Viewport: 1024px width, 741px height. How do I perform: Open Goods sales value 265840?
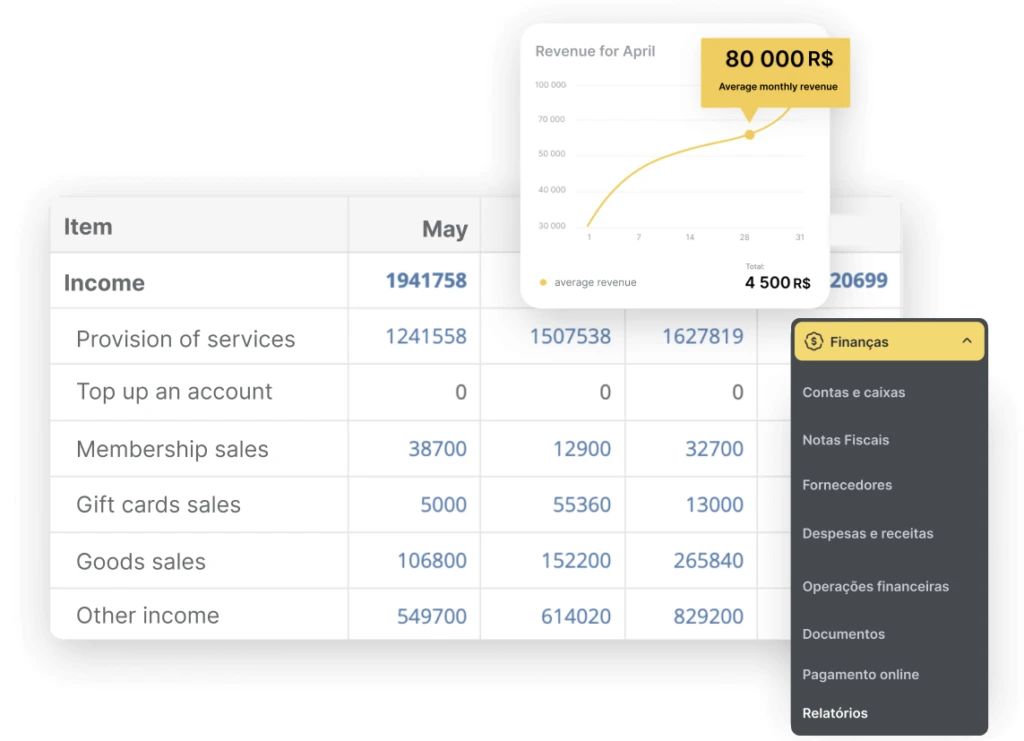coord(708,561)
